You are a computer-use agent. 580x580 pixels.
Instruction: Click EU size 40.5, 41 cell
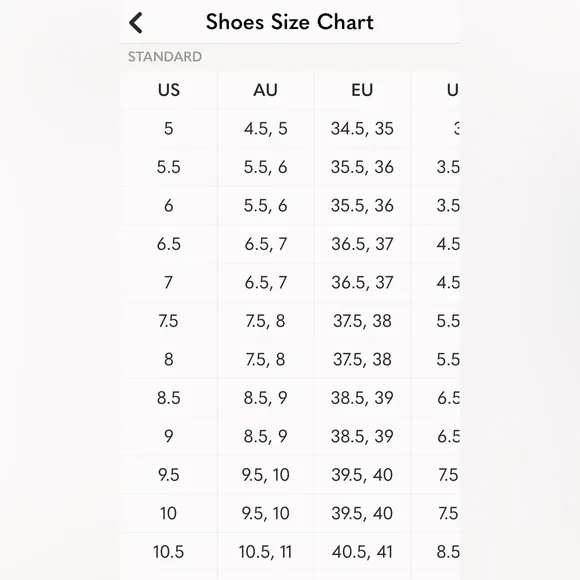[362, 552]
